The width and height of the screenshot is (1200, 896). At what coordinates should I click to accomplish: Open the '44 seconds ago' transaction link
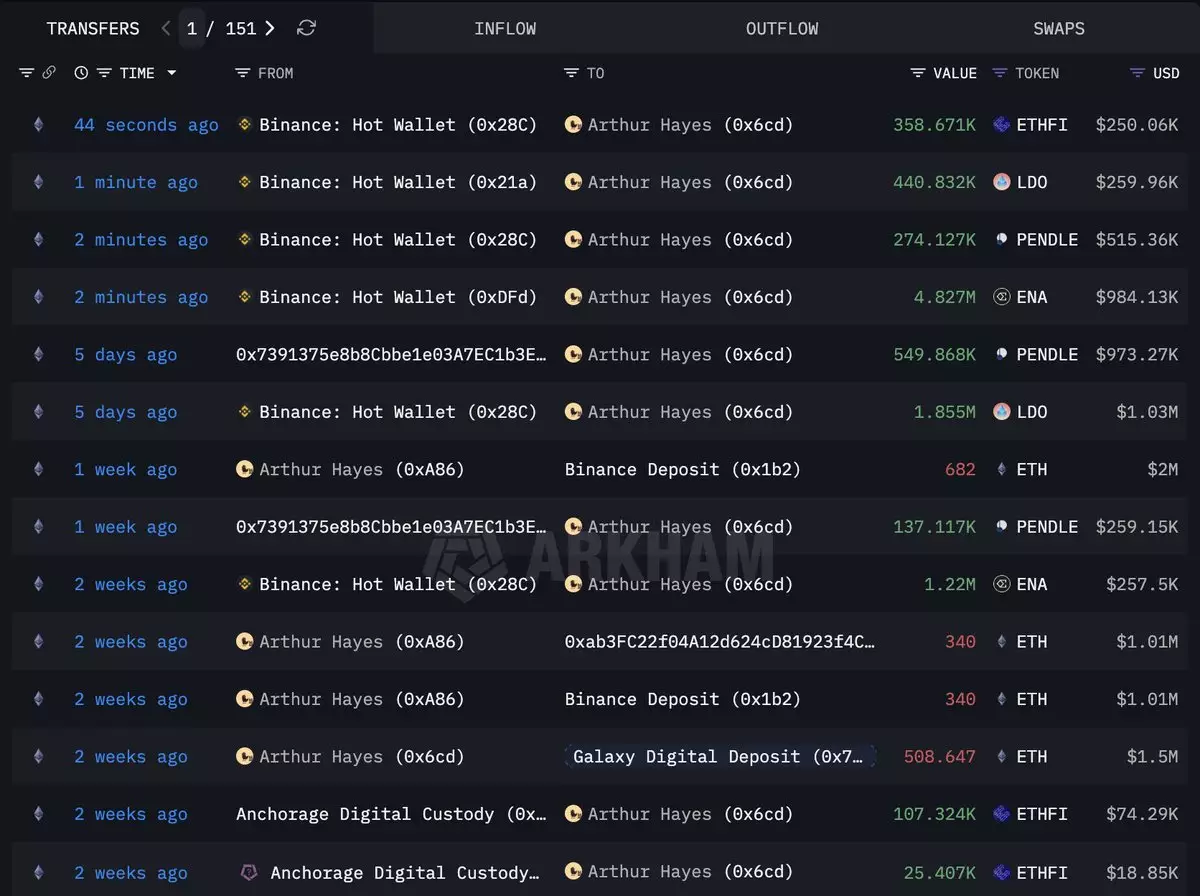pyautogui.click(x=146, y=125)
